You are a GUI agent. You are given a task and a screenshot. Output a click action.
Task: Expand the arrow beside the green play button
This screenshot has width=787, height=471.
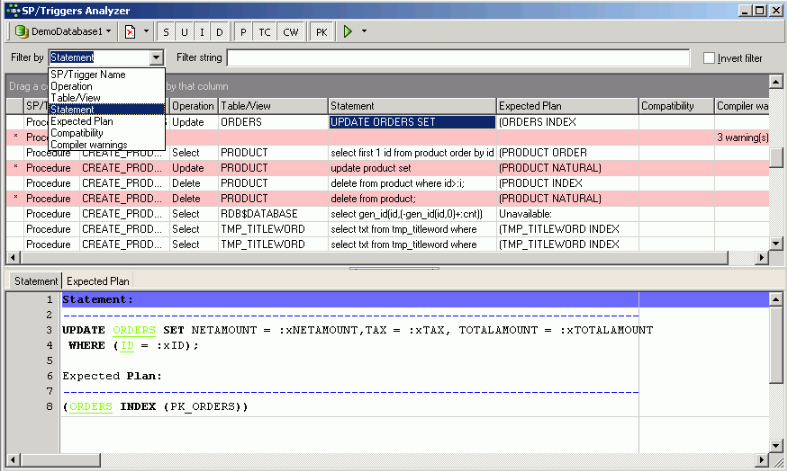point(364,32)
